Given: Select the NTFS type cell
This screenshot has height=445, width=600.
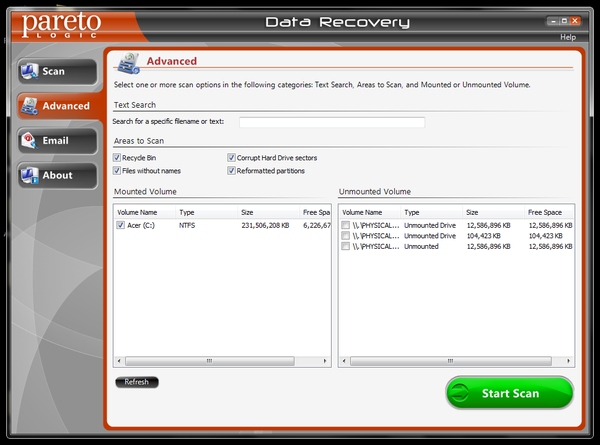Looking at the screenshot, I should 187,225.
